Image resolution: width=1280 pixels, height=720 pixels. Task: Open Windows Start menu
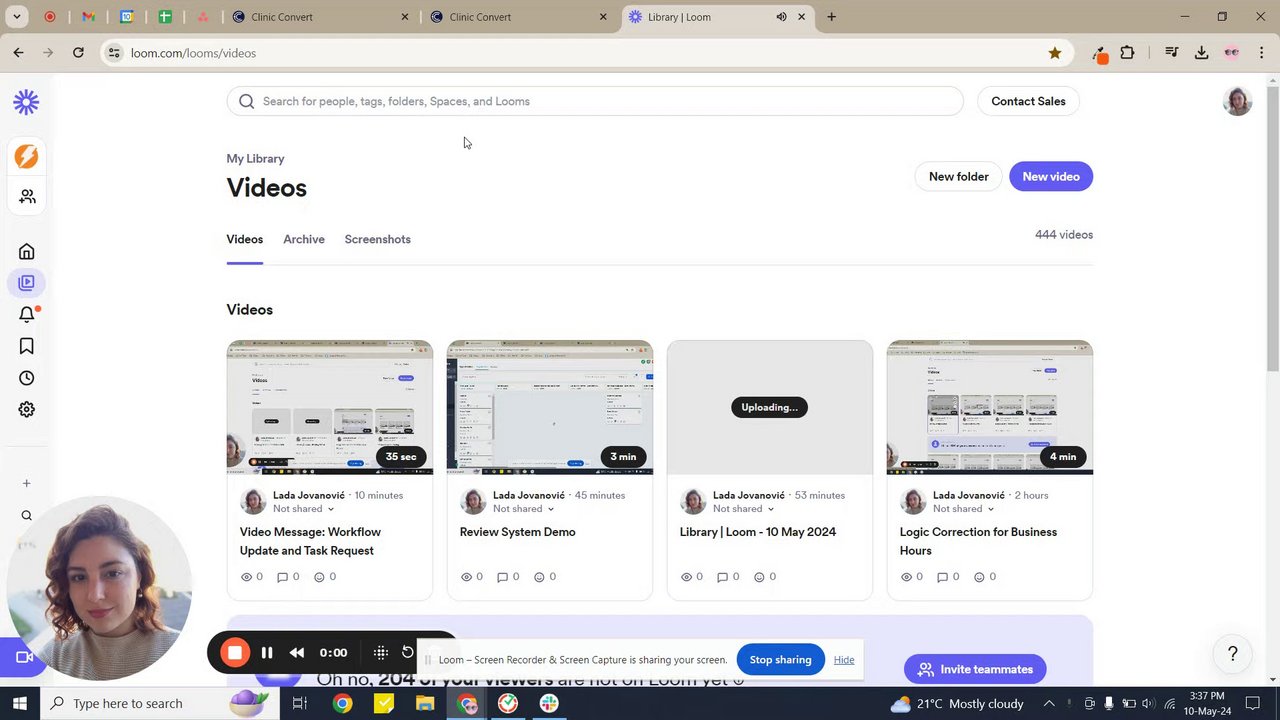[19, 703]
